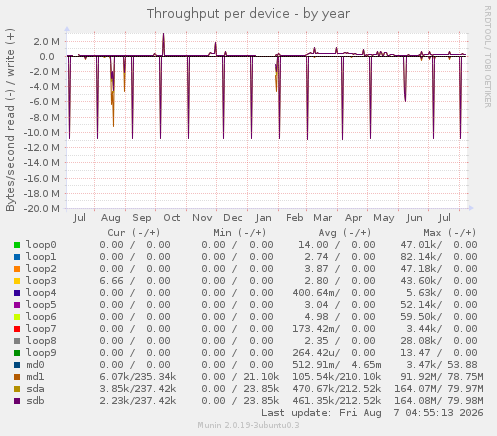Click the 'Max (-/+)' column header
This screenshot has width=497, height=436.
coord(450,233)
